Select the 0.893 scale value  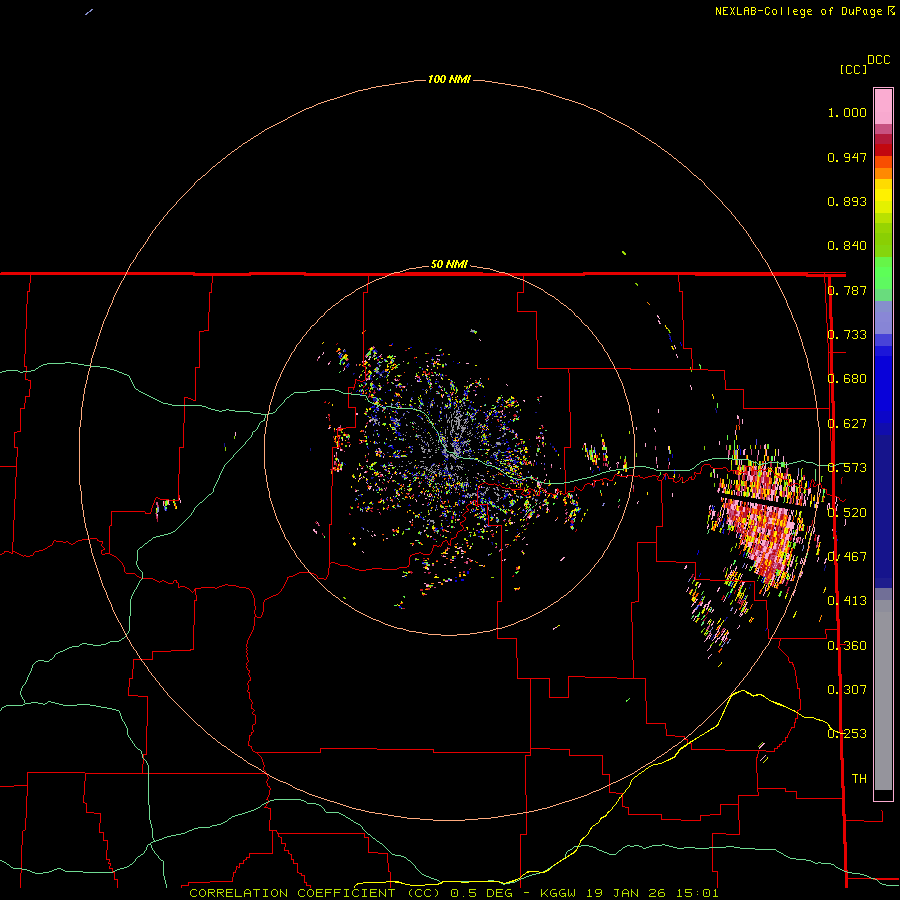tap(847, 201)
